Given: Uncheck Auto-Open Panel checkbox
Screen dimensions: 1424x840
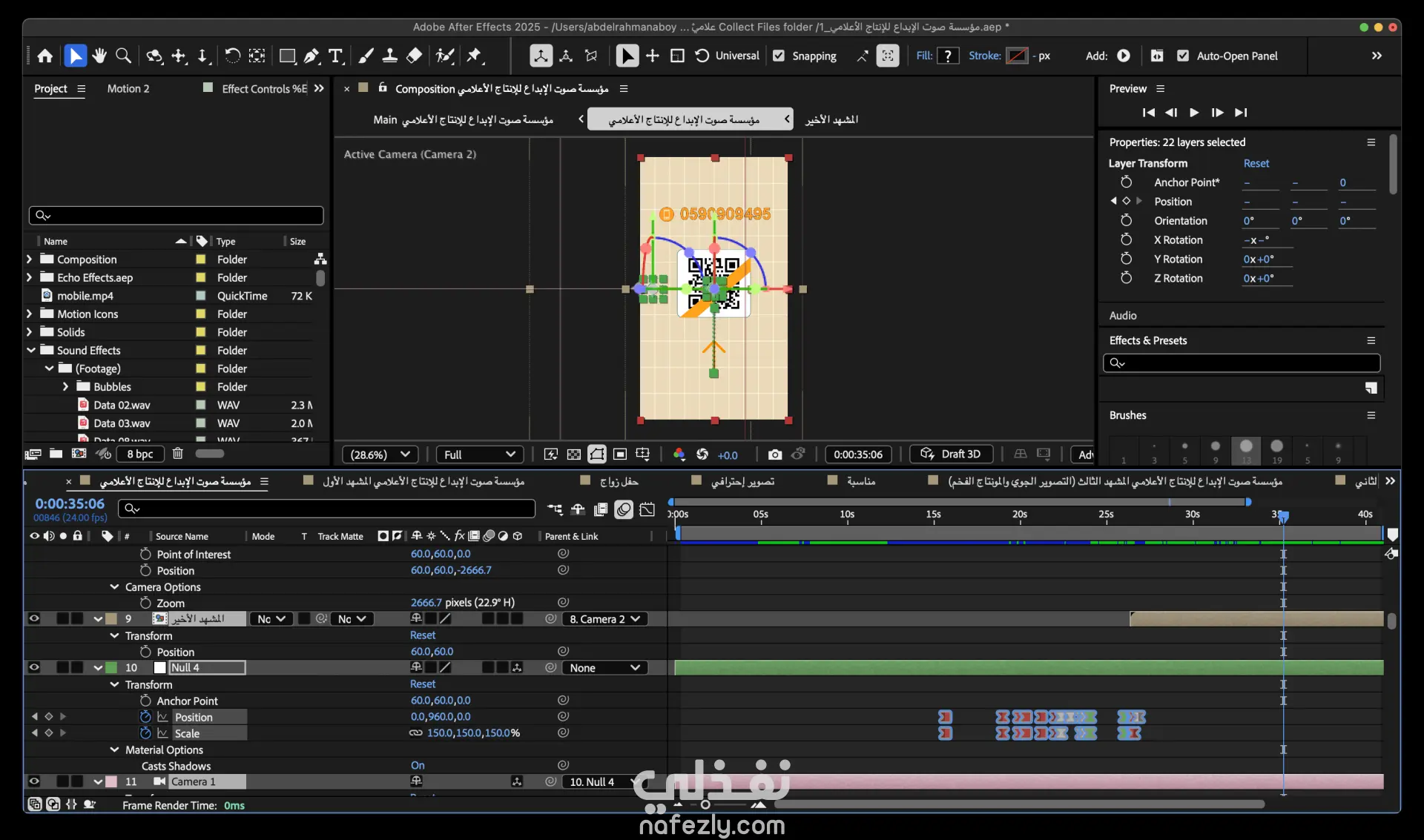Looking at the screenshot, I should [x=1183, y=56].
